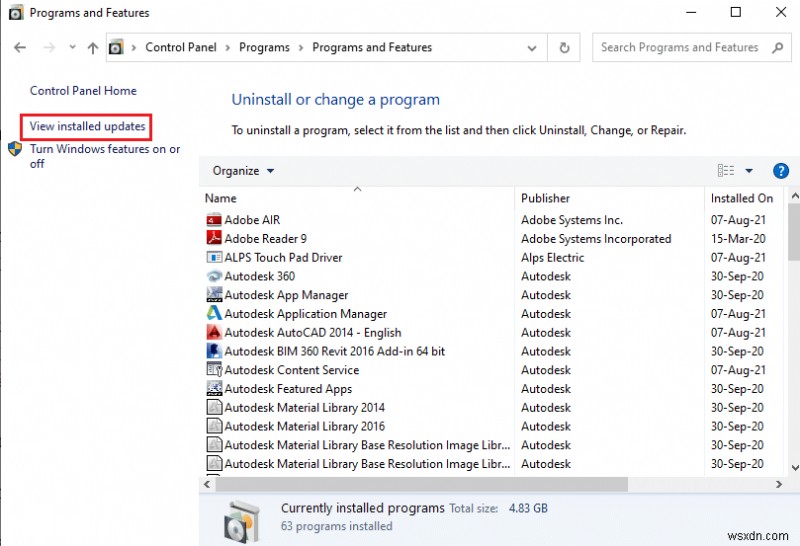Sort by Publisher column header
This screenshot has width=800, height=546.
[545, 198]
